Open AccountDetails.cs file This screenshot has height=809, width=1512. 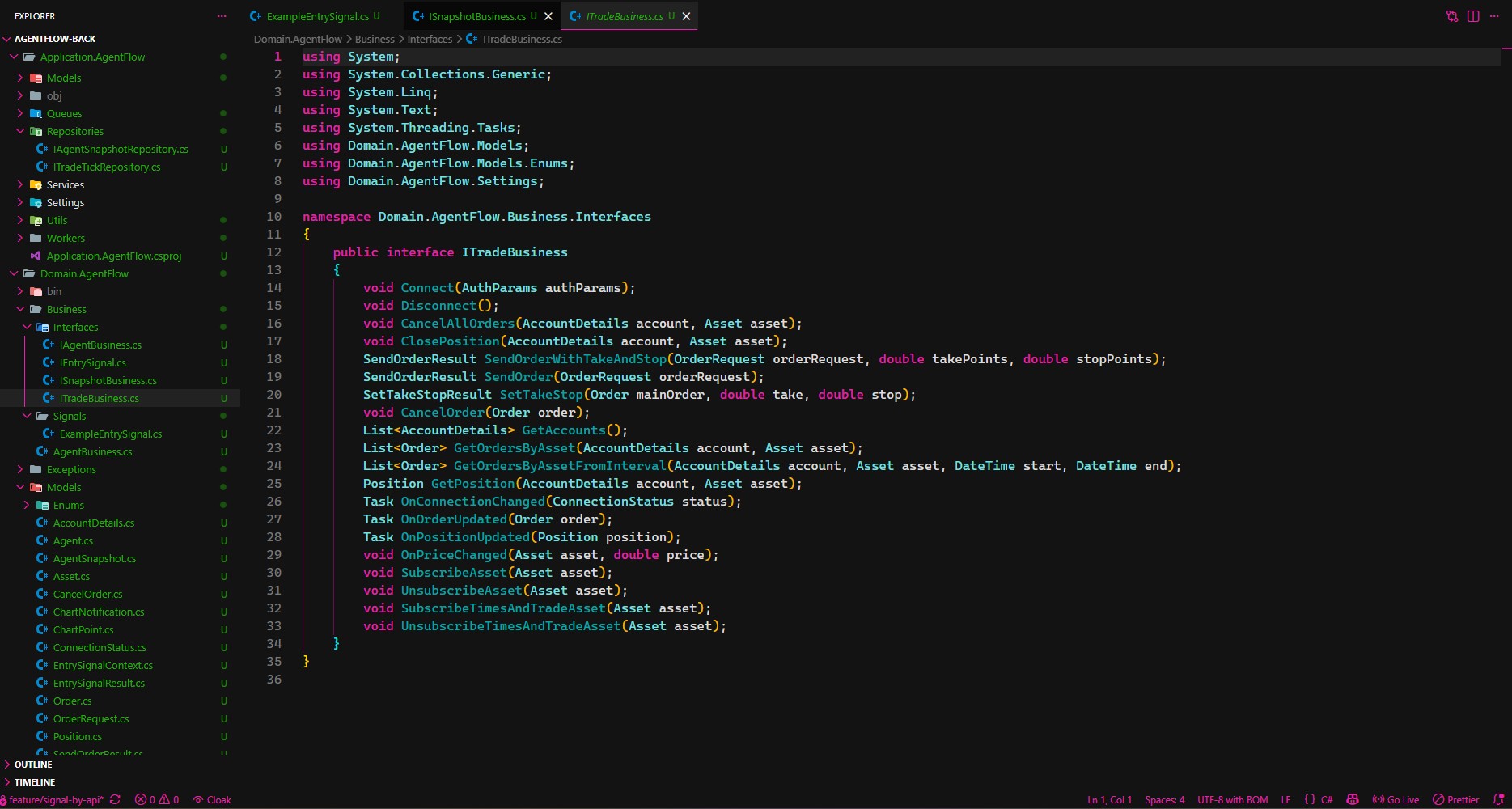point(120,523)
